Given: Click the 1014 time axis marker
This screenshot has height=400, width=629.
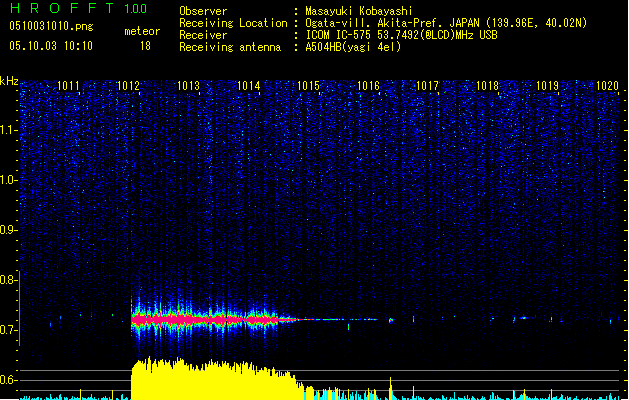Looking at the screenshot, I should [248, 86].
